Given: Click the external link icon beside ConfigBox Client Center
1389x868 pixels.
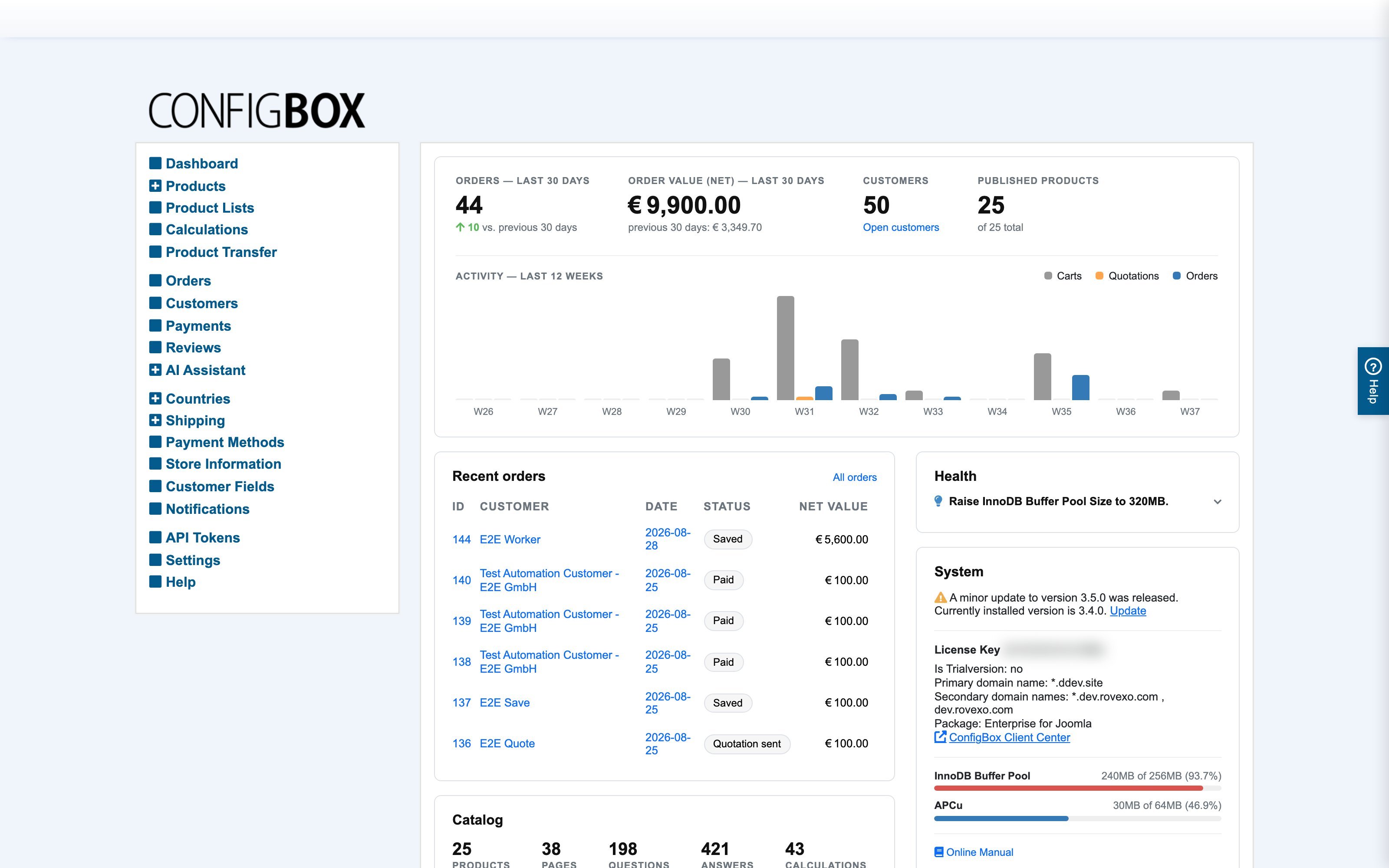Looking at the screenshot, I should (x=940, y=737).
